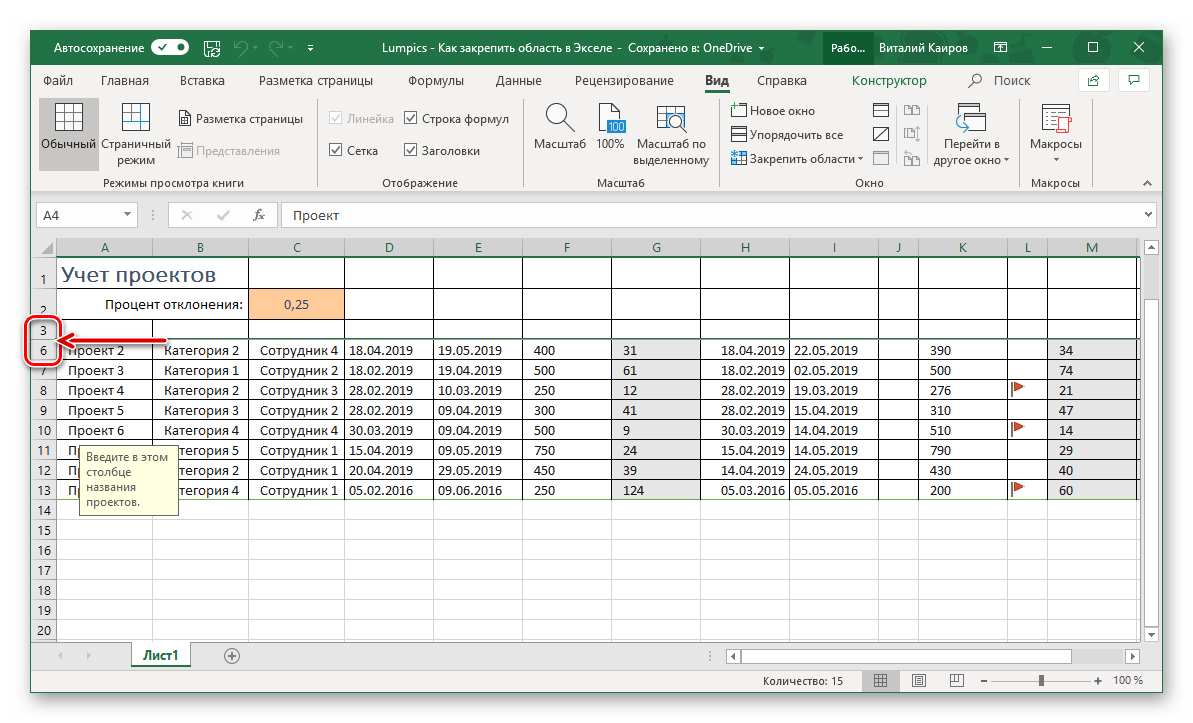Open the Zoom (Масштаб) dialog
The image size is (1193, 723).
[x=559, y=130]
